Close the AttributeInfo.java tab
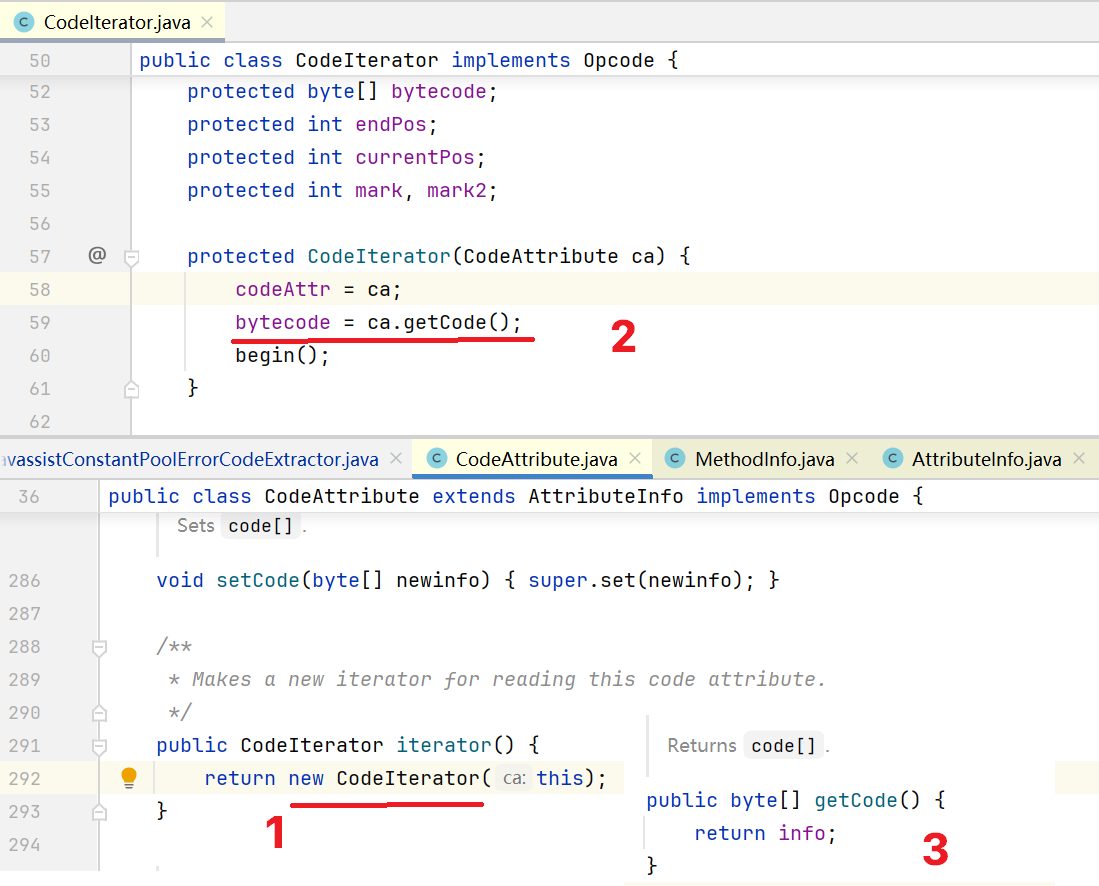The height and width of the screenshot is (886, 1099). [1079, 458]
